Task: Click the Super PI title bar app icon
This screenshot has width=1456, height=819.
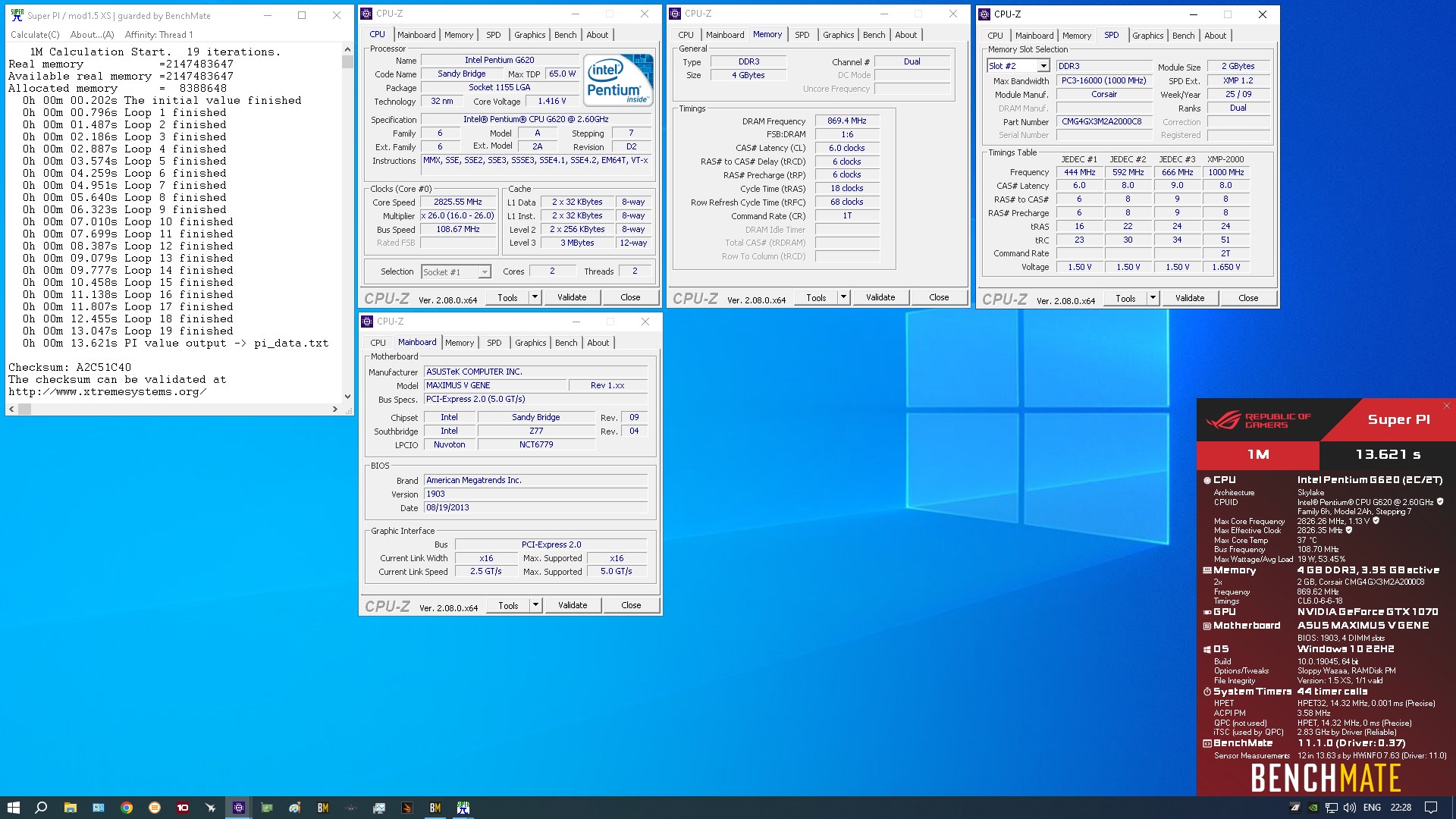Action: point(17,15)
